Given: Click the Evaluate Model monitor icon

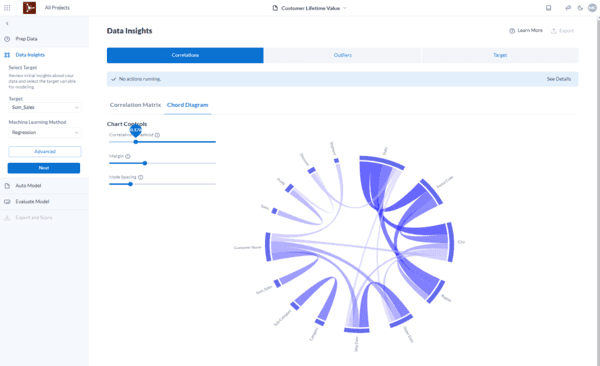Looking at the screenshot, I should 7,202.
